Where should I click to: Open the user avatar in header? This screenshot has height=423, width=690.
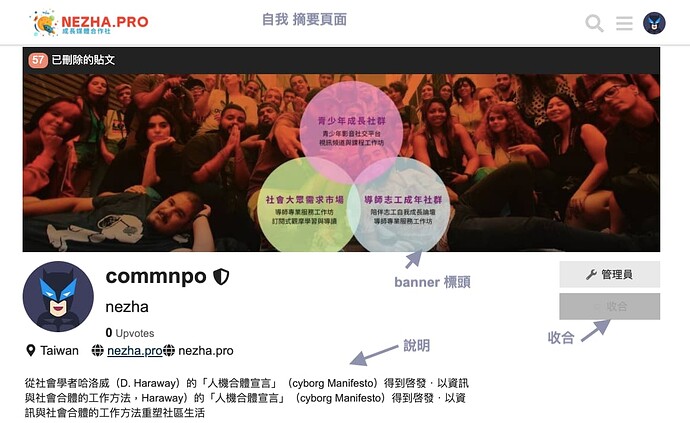point(654,23)
